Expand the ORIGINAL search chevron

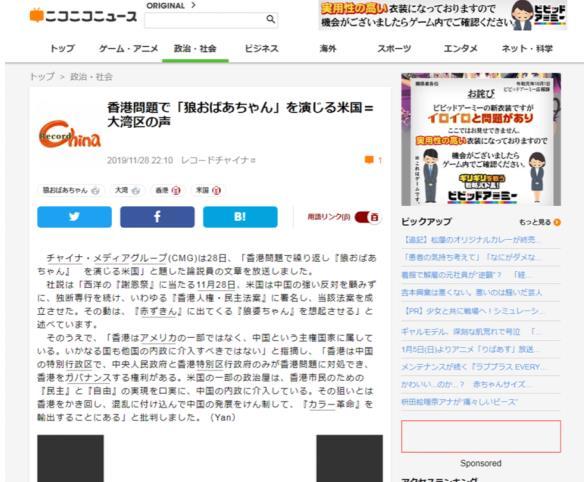click(x=193, y=5)
